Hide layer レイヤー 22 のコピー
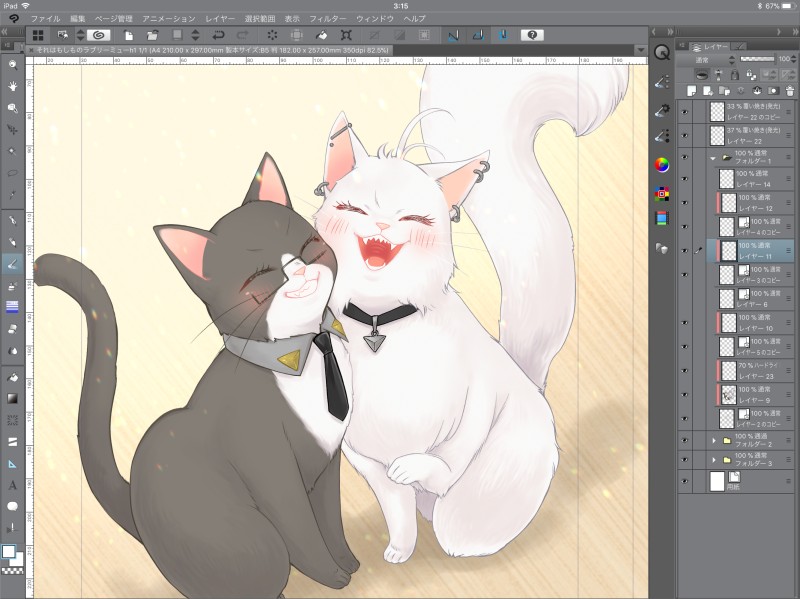 pyautogui.click(x=684, y=112)
